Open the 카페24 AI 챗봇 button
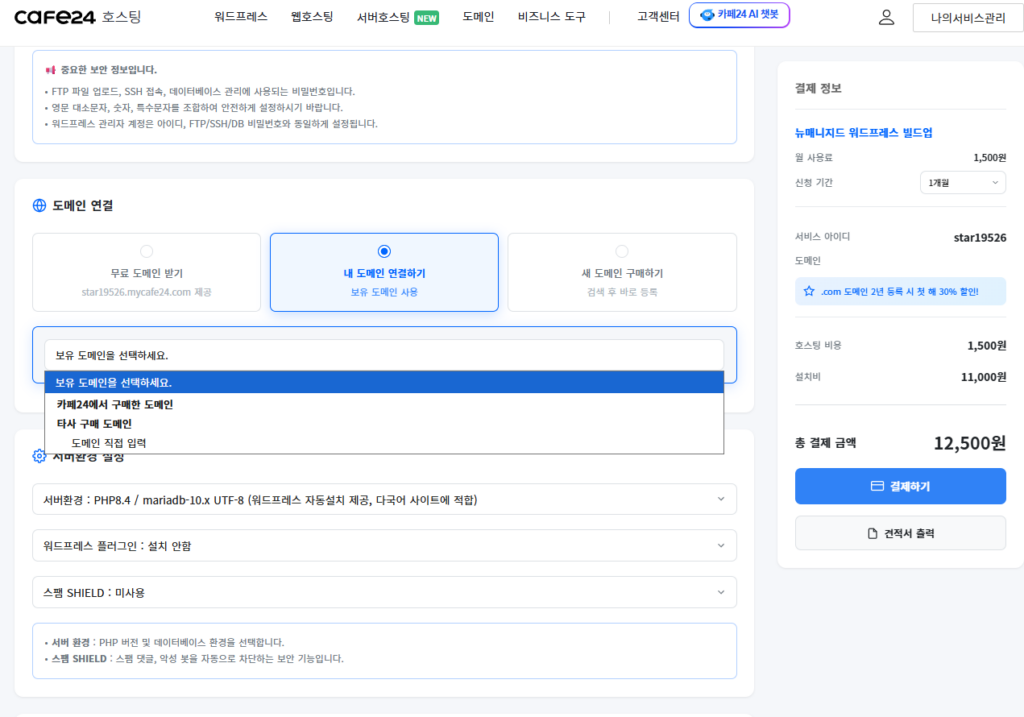Image resolution: width=1024 pixels, height=717 pixels. pyautogui.click(x=739, y=16)
